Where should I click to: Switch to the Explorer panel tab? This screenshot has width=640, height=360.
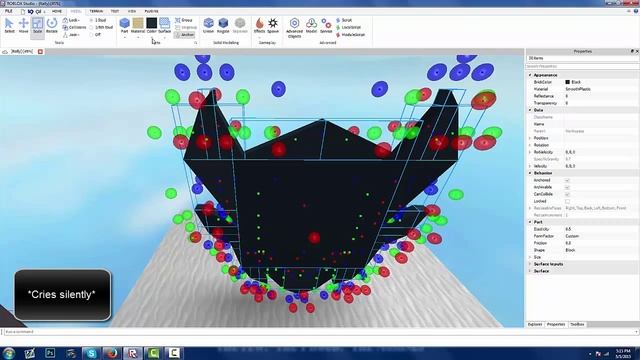[535, 324]
